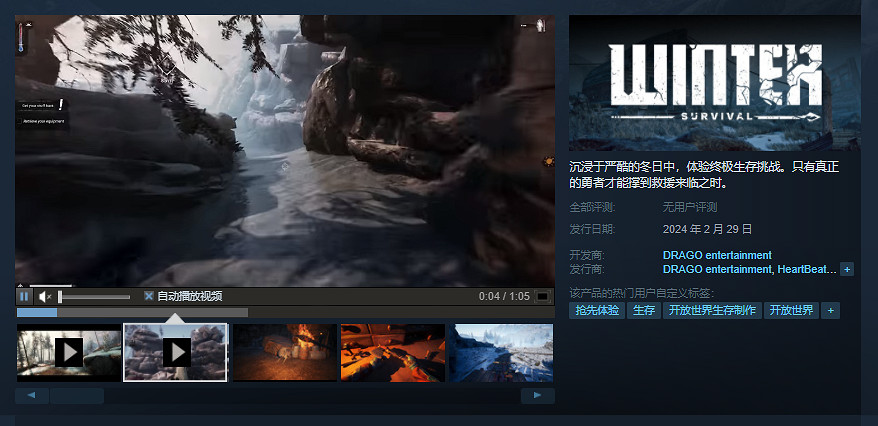The height and width of the screenshot is (426, 878).
Task: Open the 抢先体验 tag
Action: coord(596,311)
